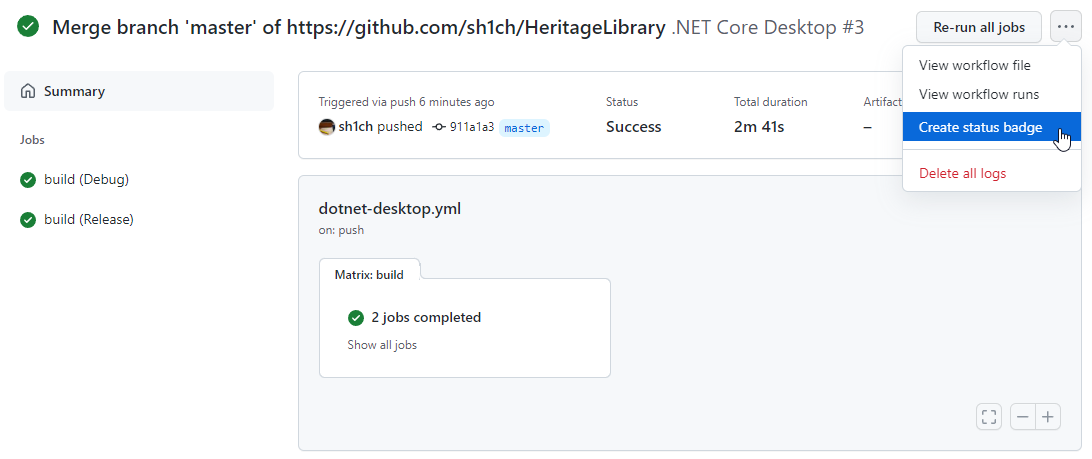Select View workflow file menu item
The height and width of the screenshot is (459, 1092).
974,65
